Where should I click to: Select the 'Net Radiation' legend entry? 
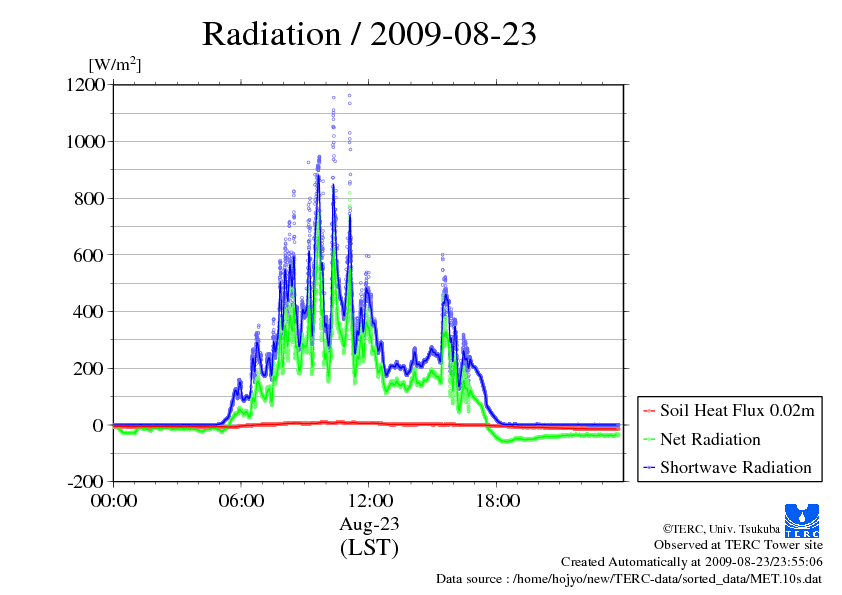point(702,439)
